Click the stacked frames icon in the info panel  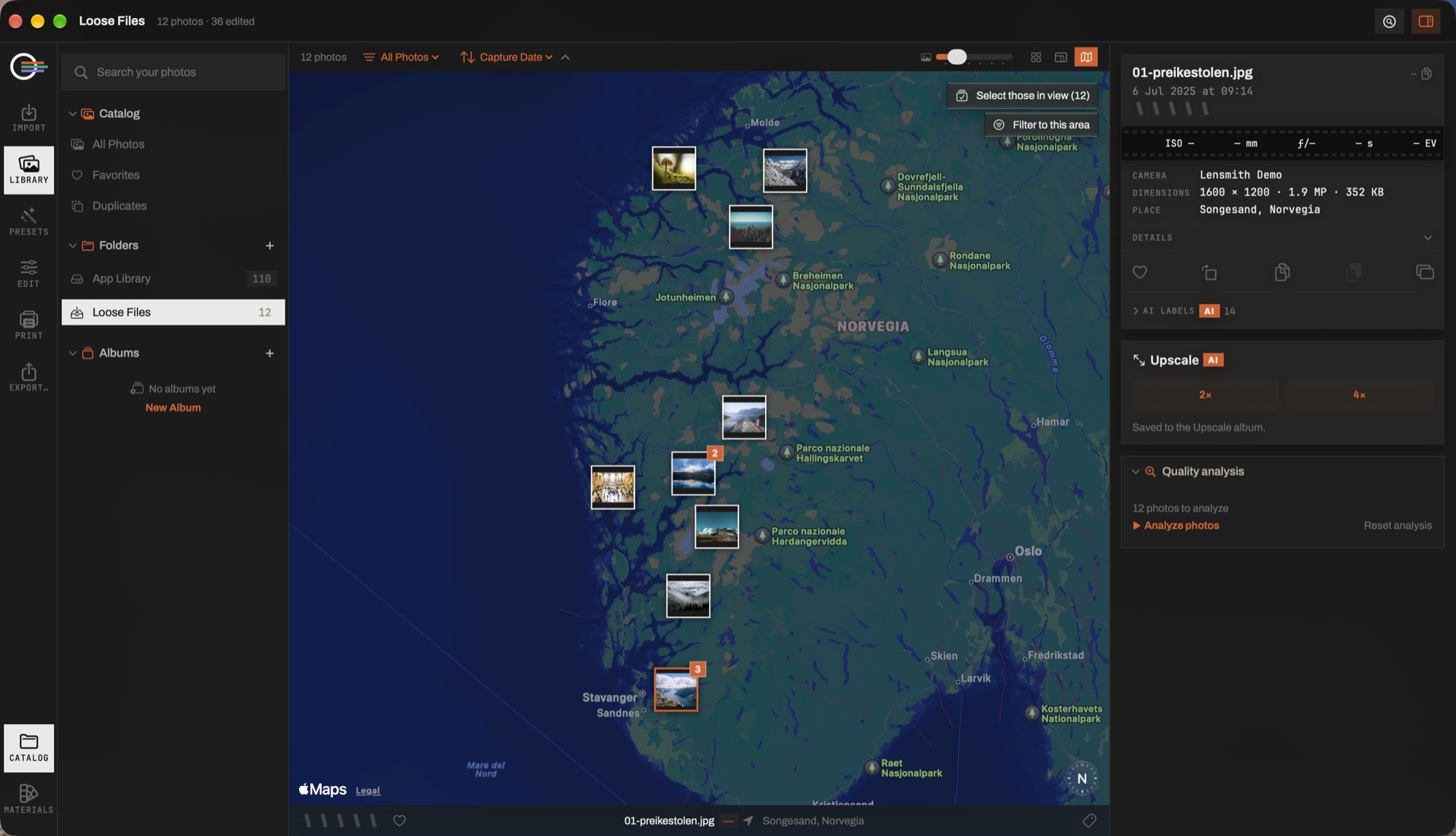(x=1425, y=272)
